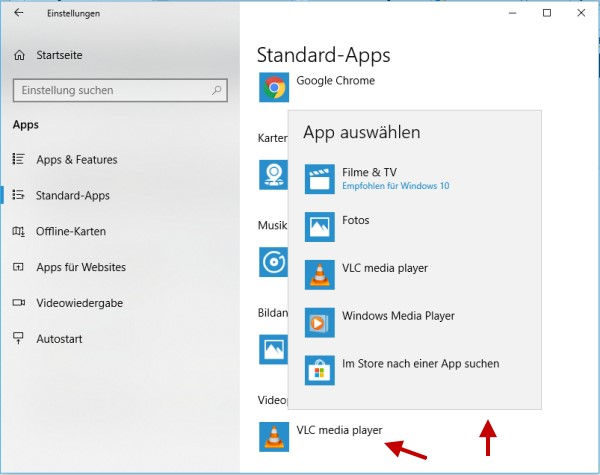The height and width of the screenshot is (475, 600).
Task: Open Standard-Apps section label
Action: tap(73, 196)
